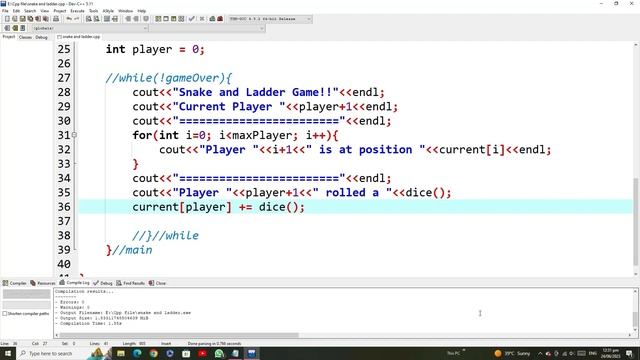Click the Windows Start button
Image resolution: width=640 pixels, height=360 pixels.
tap(7, 353)
